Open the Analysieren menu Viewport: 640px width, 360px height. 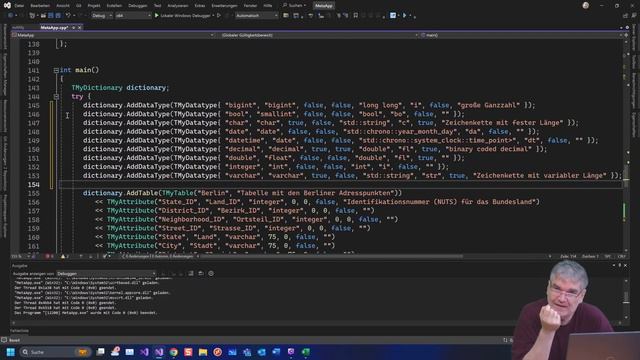(178, 6)
